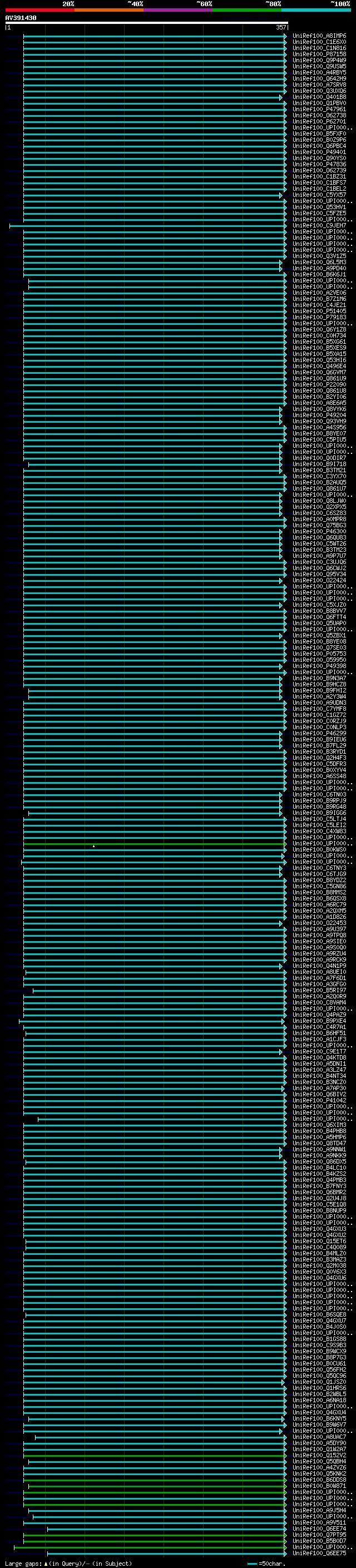This screenshot has height=1568, width=356.
Task: Select hit label UniRef100_B6DDS8
Action: (319, 1480)
